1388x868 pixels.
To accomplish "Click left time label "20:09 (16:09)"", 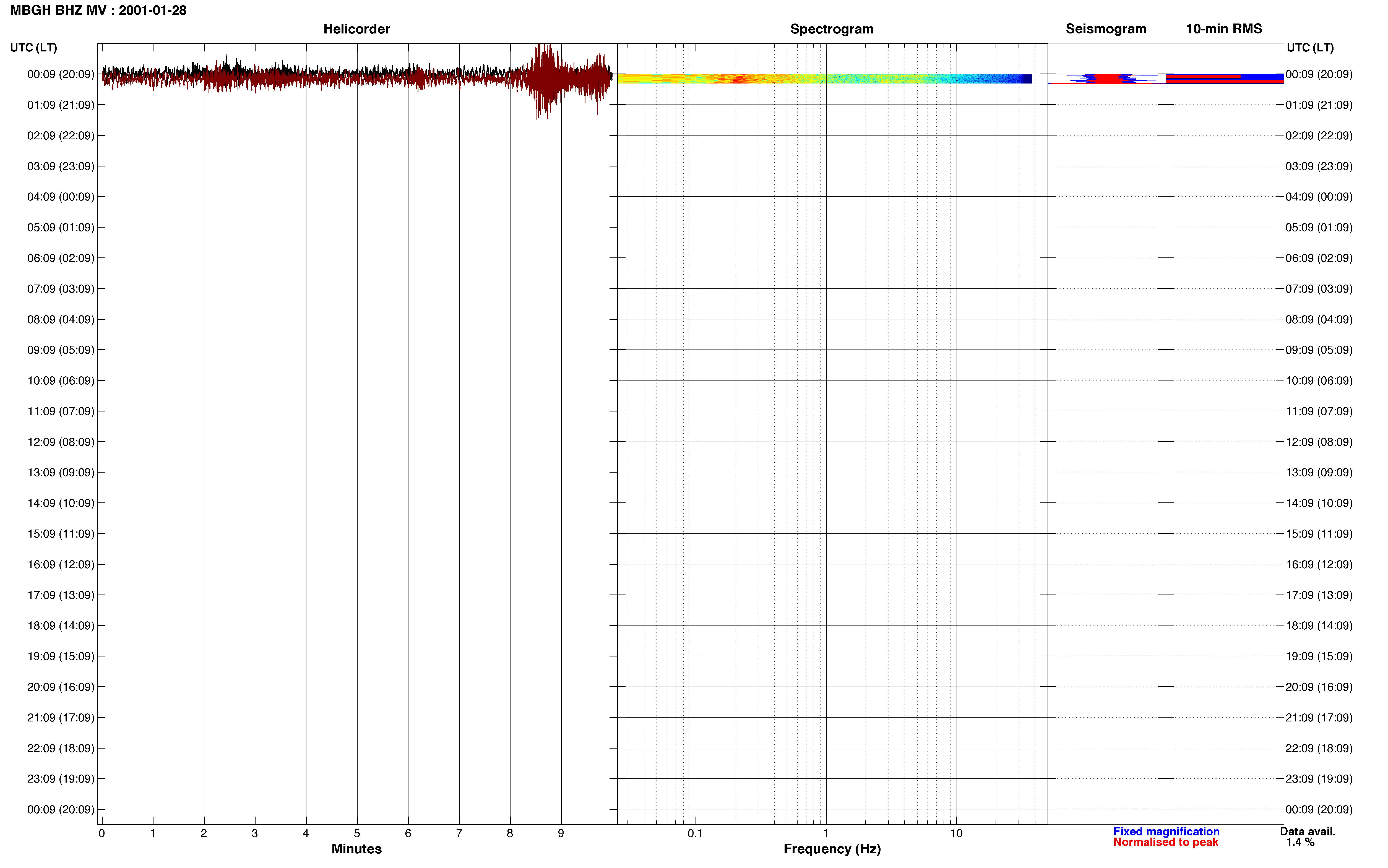I will (x=60, y=687).
